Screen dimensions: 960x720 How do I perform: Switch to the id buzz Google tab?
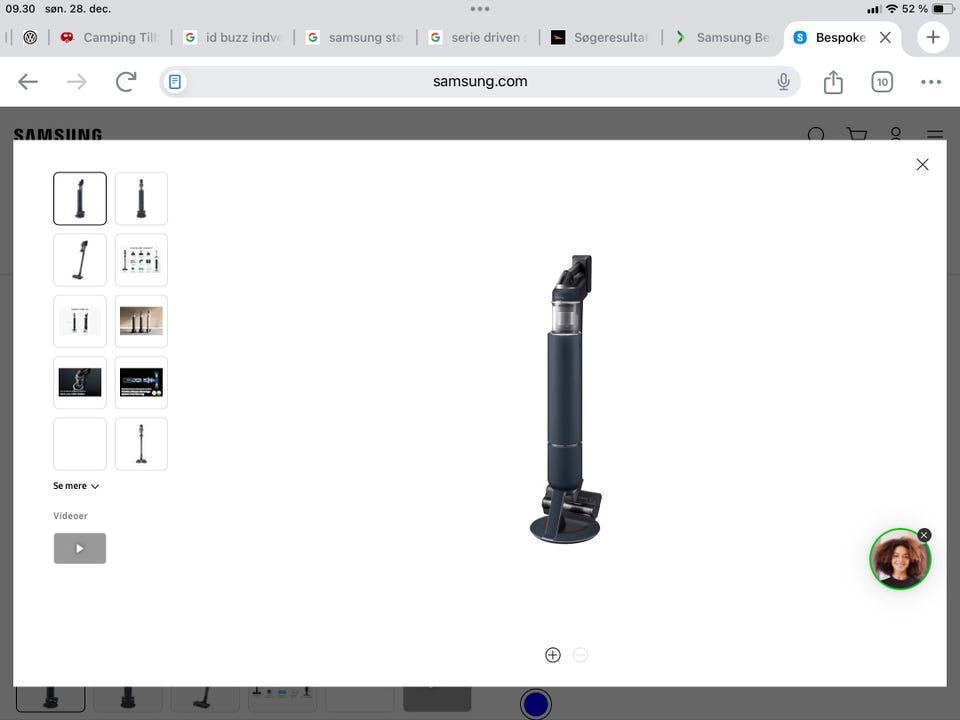(x=233, y=37)
